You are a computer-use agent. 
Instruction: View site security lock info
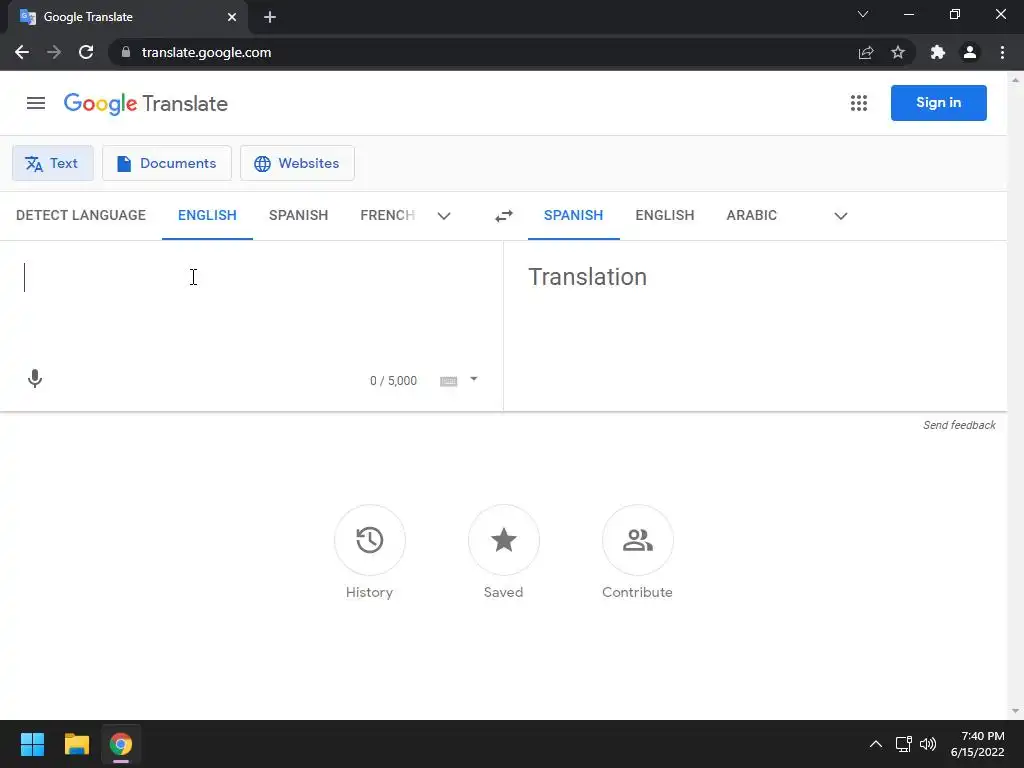126,52
